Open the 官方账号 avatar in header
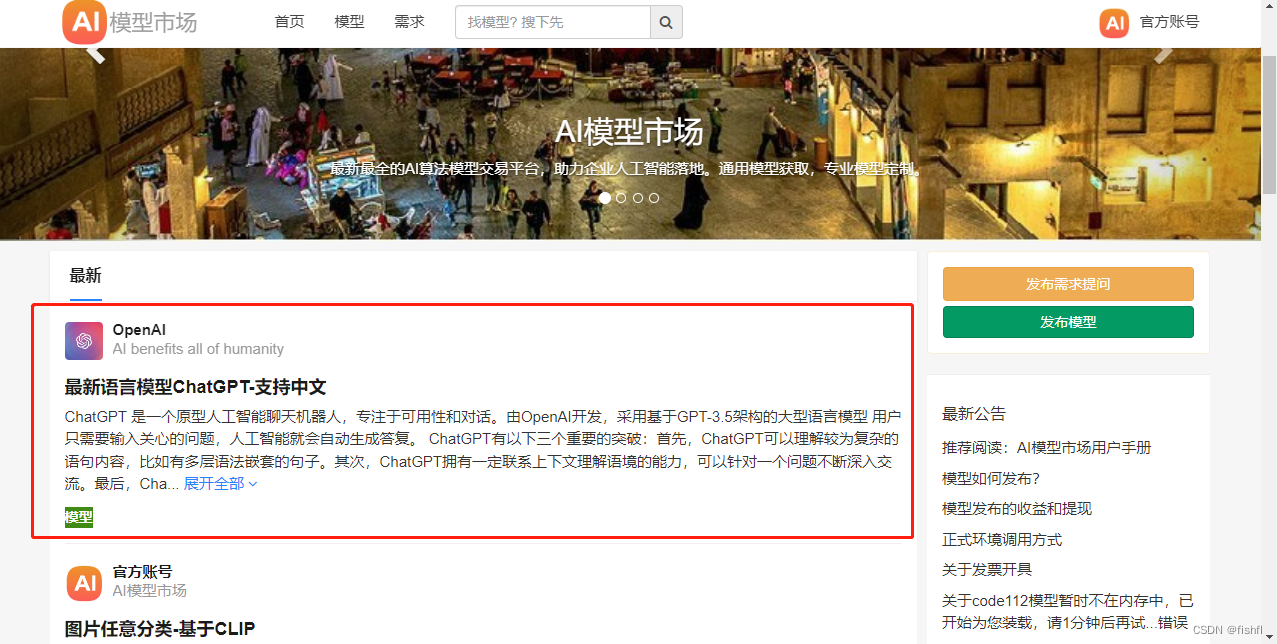Screen dimensions: 1277x644 pos(1114,22)
